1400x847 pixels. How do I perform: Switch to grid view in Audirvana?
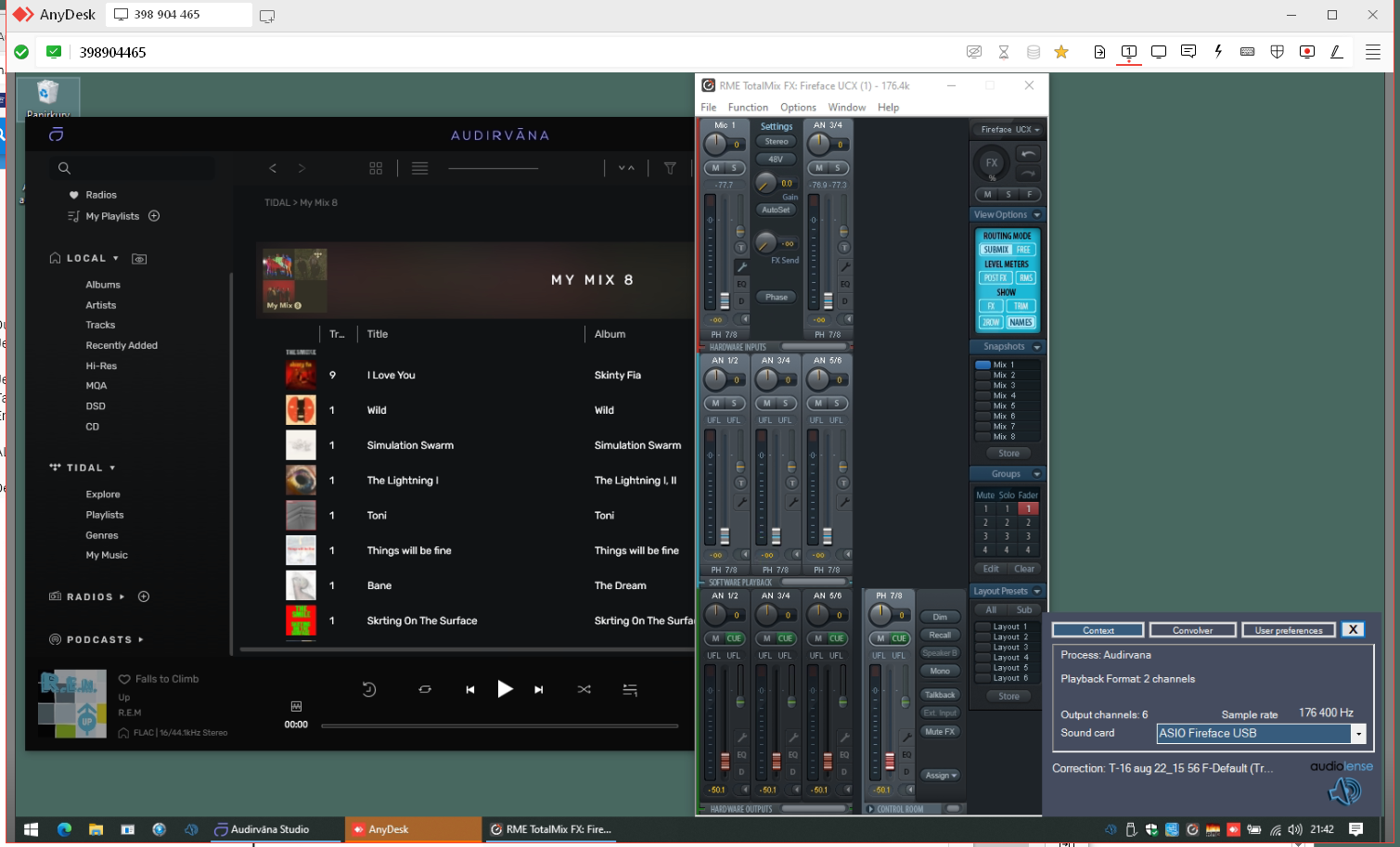click(376, 168)
